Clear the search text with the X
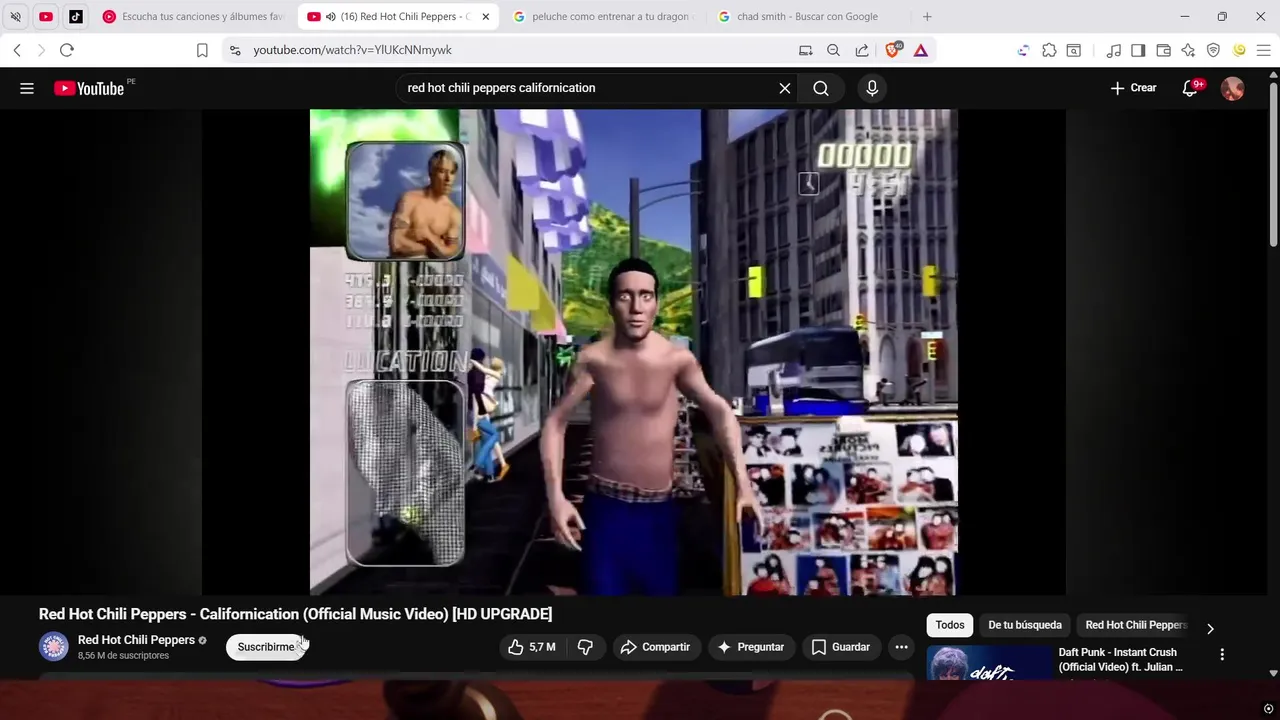This screenshot has height=720, width=1280. 785,88
